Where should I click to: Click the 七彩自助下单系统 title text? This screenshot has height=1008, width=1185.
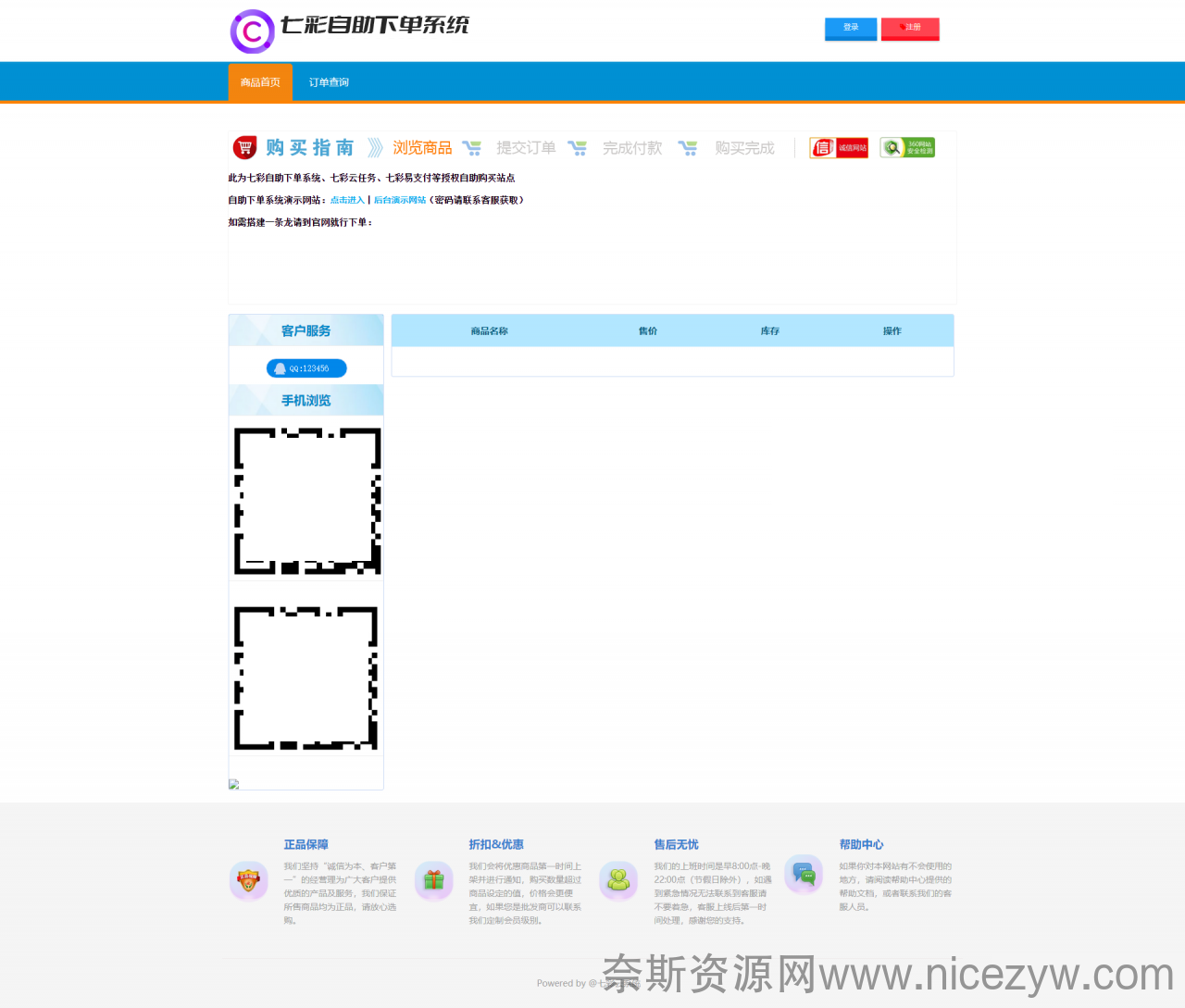(x=375, y=25)
